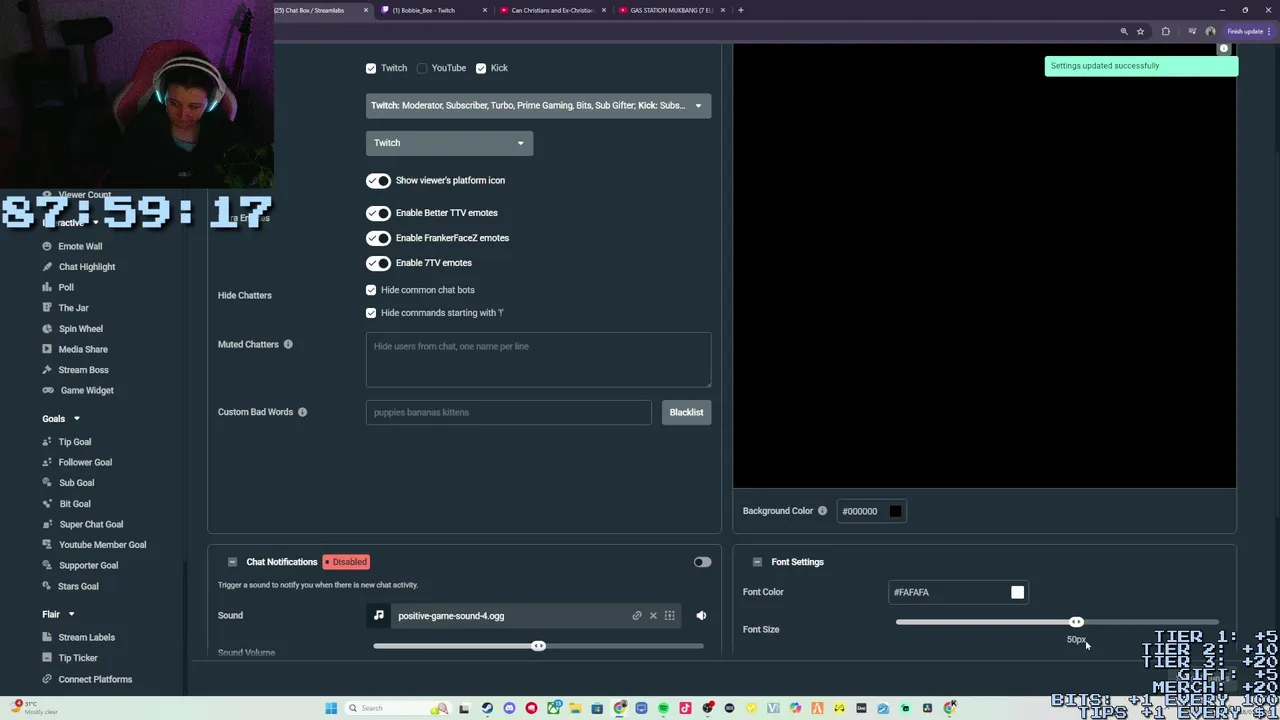Click the Font Size slider handle

(x=1076, y=622)
